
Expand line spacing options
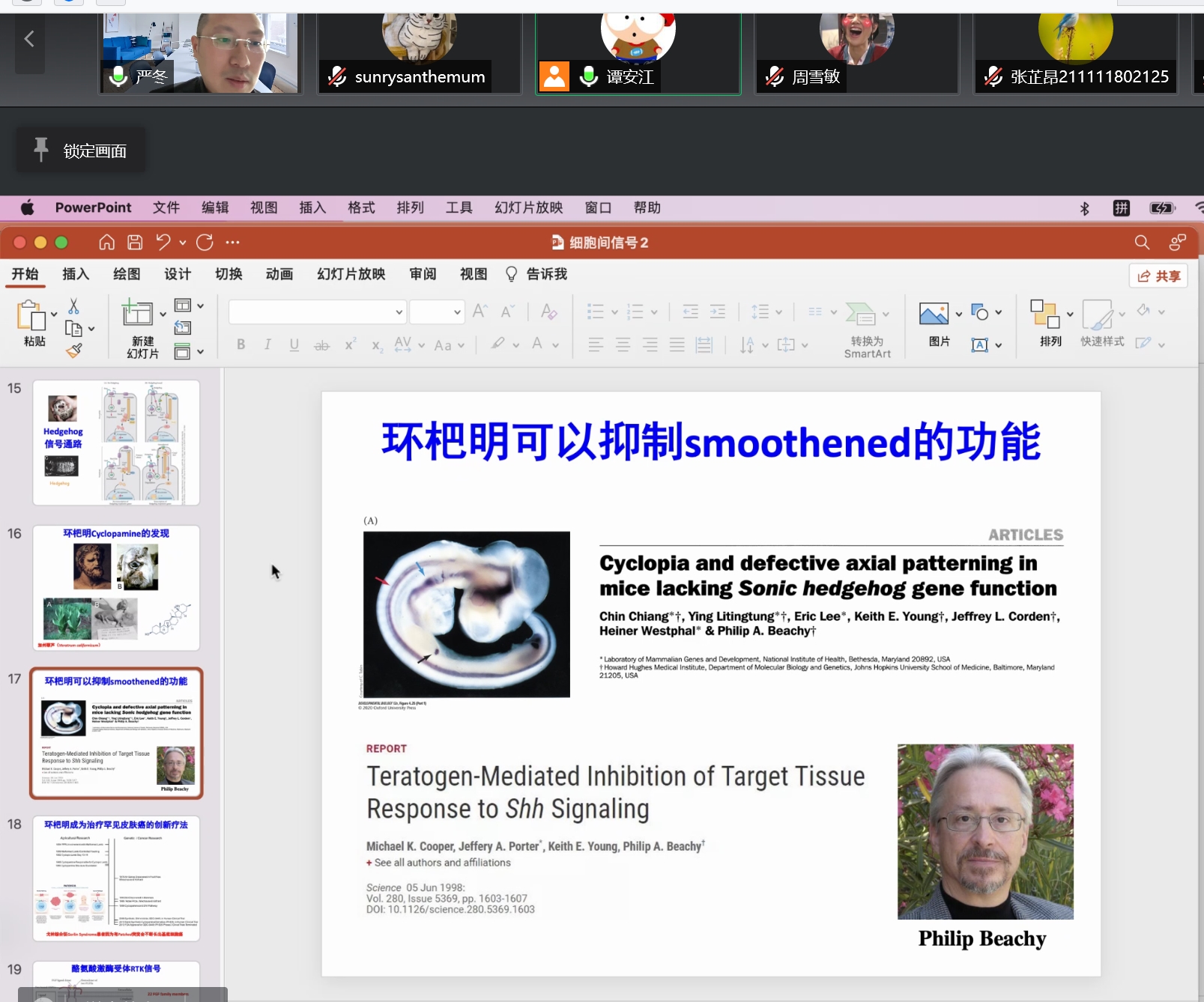click(779, 312)
